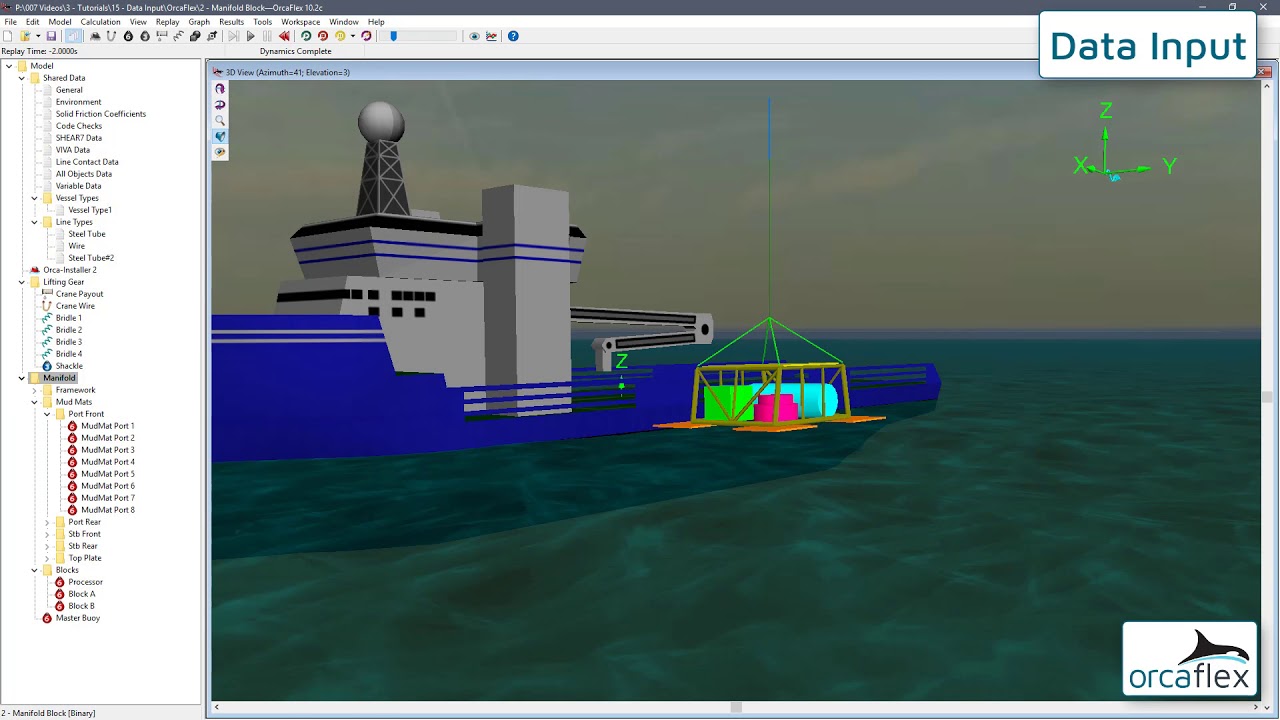Expand the Framework group
1280x720 pixels.
pyautogui.click(x=34, y=390)
